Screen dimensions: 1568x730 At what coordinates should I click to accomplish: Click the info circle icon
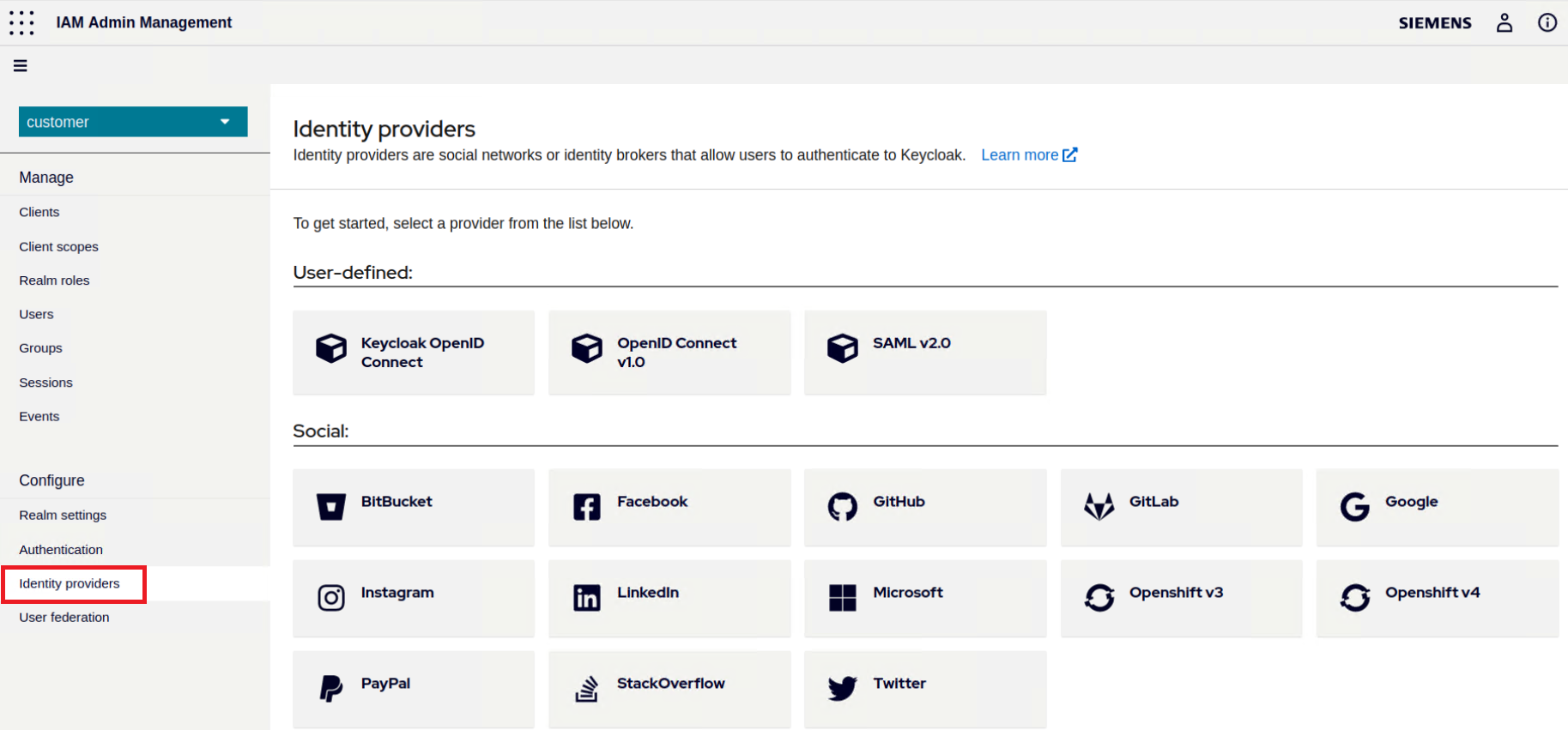(x=1547, y=22)
